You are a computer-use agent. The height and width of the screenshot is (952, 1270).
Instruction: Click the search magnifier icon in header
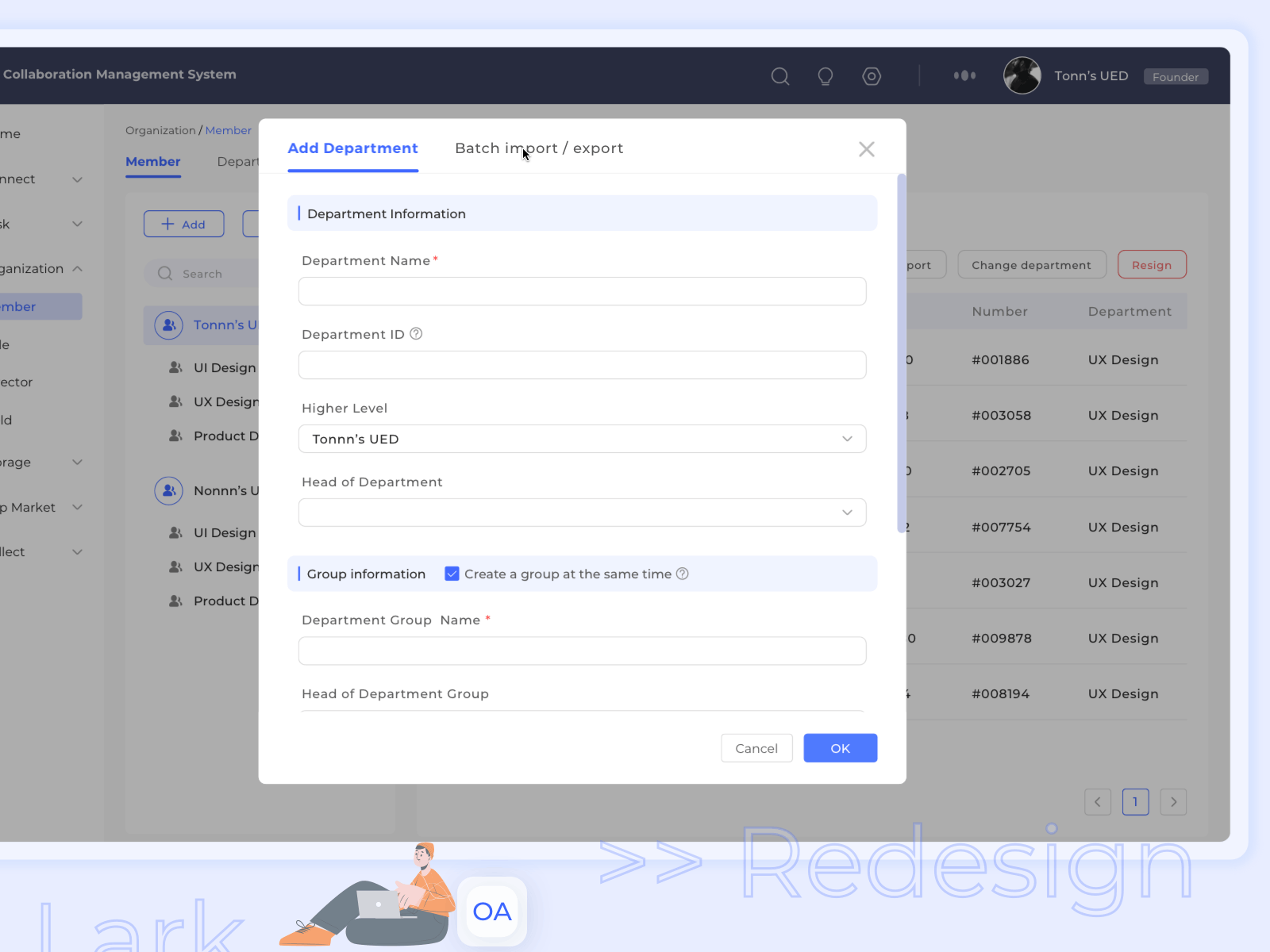click(780, 76)
